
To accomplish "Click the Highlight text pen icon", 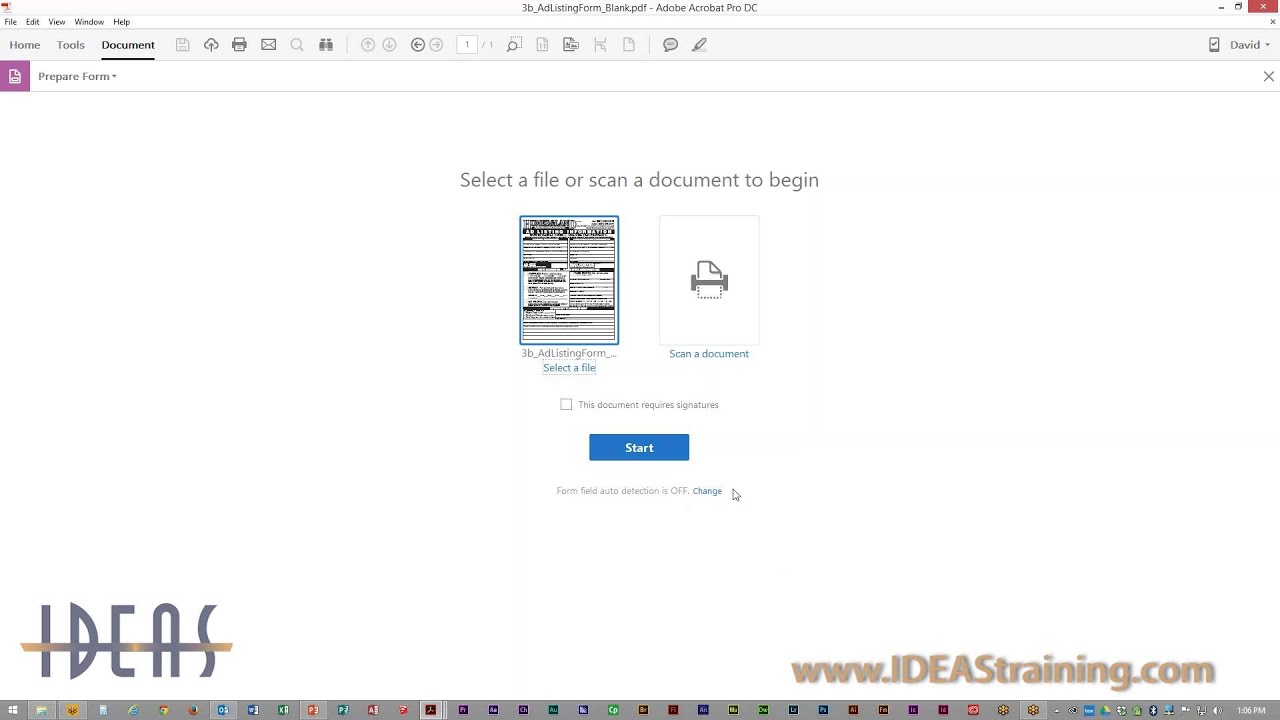I will coord(700,45).
